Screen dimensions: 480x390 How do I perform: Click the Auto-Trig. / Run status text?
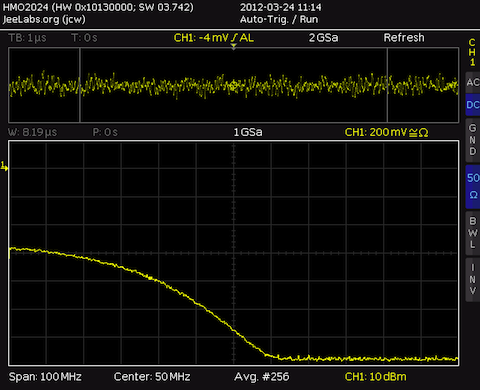[x=279, y=19]
